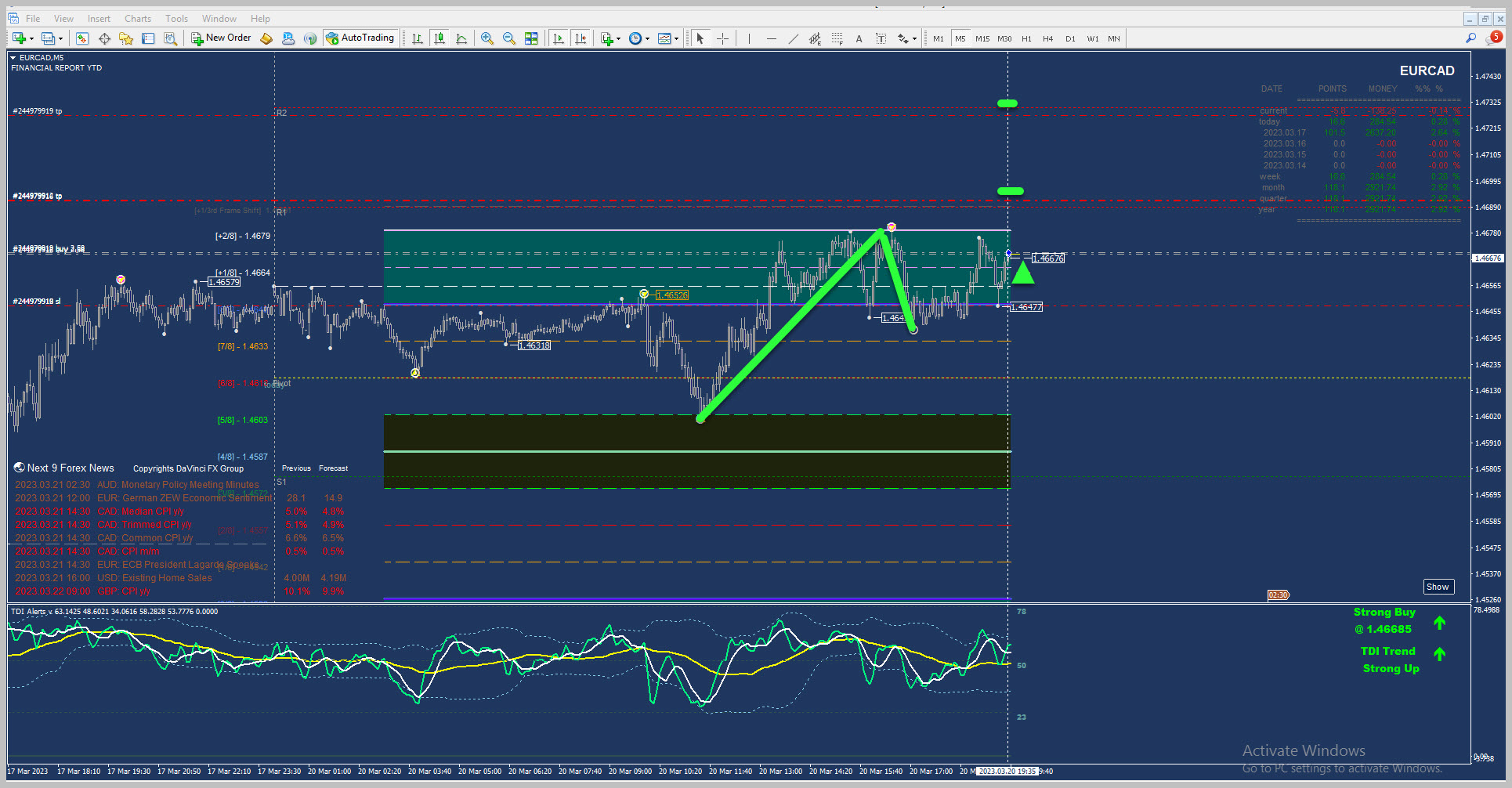Toggle the Terminal panel

(x=148, y=38)
